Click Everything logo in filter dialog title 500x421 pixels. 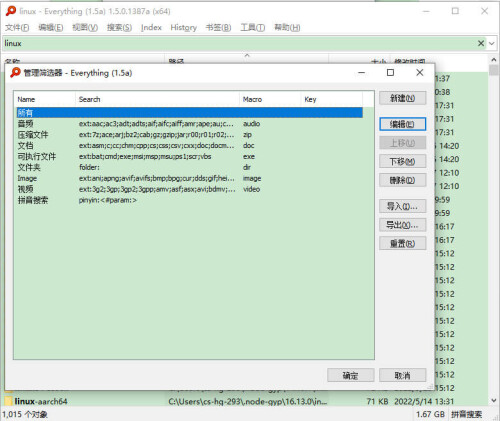[x=15, y=72]
